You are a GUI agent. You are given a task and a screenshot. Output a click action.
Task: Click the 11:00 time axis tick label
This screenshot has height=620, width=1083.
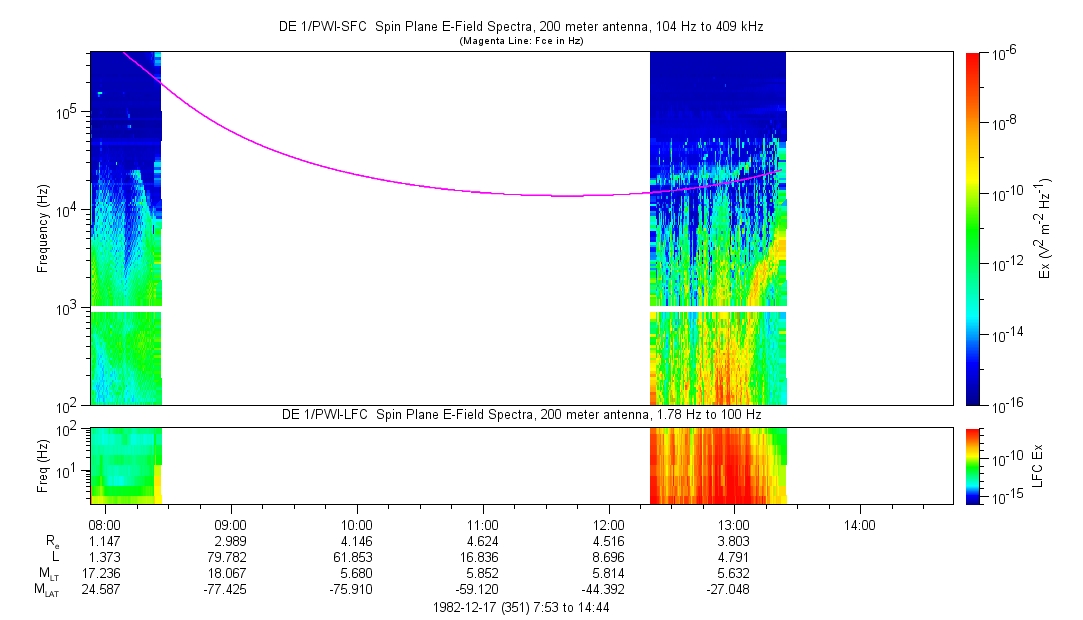tap(483, 524)
